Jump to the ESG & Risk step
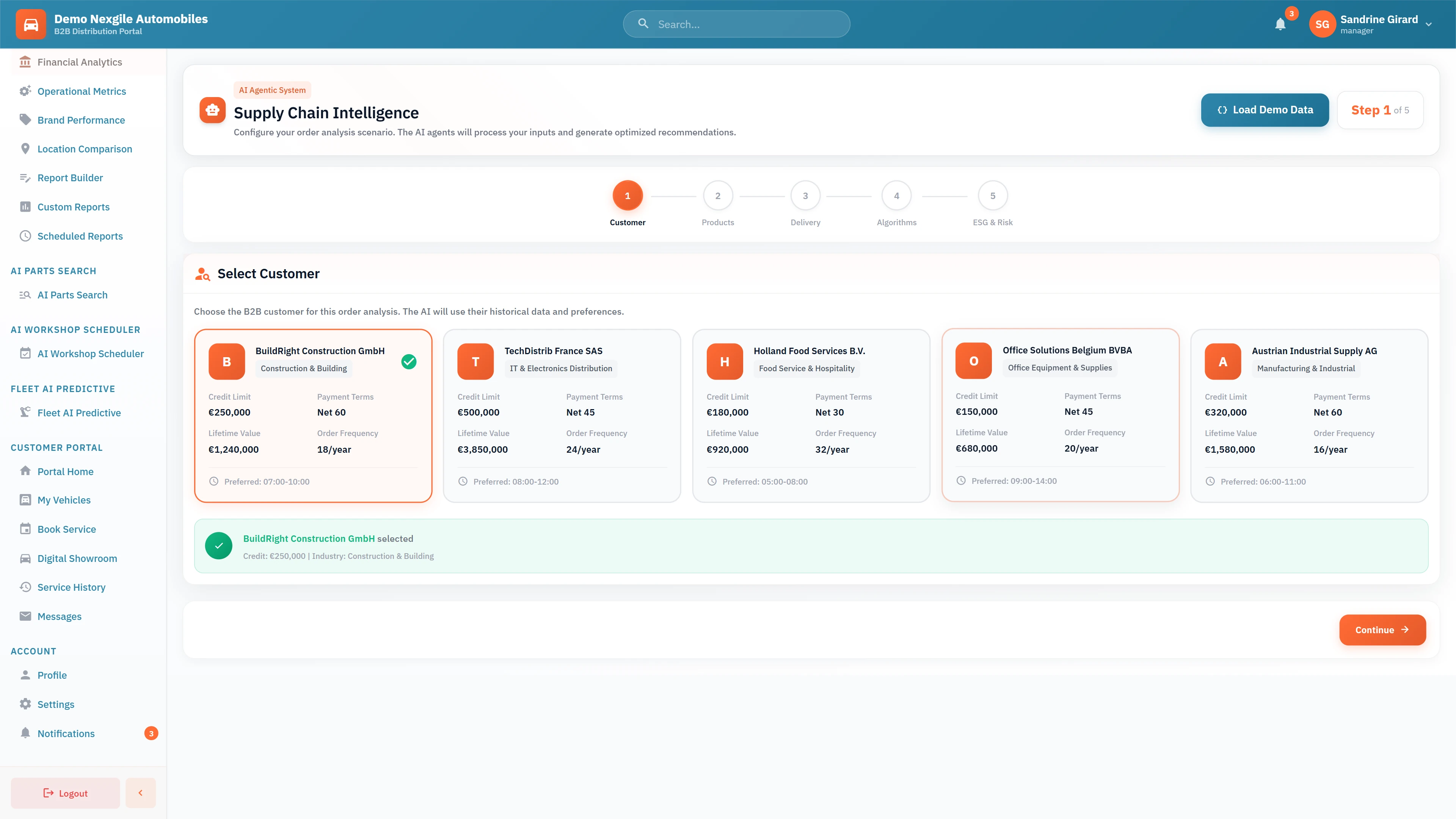This screenshot has width=1456, height=819. 993,196
